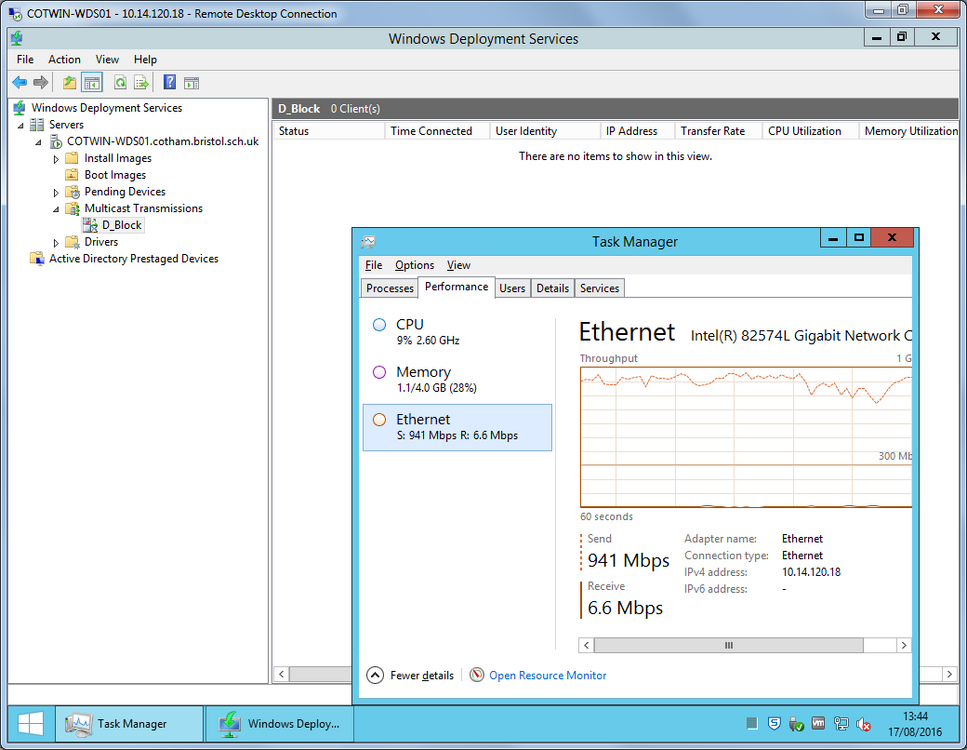Click the Open Resource Monitor link
Screen dimensions: 967x750
[x=548, y=675]
